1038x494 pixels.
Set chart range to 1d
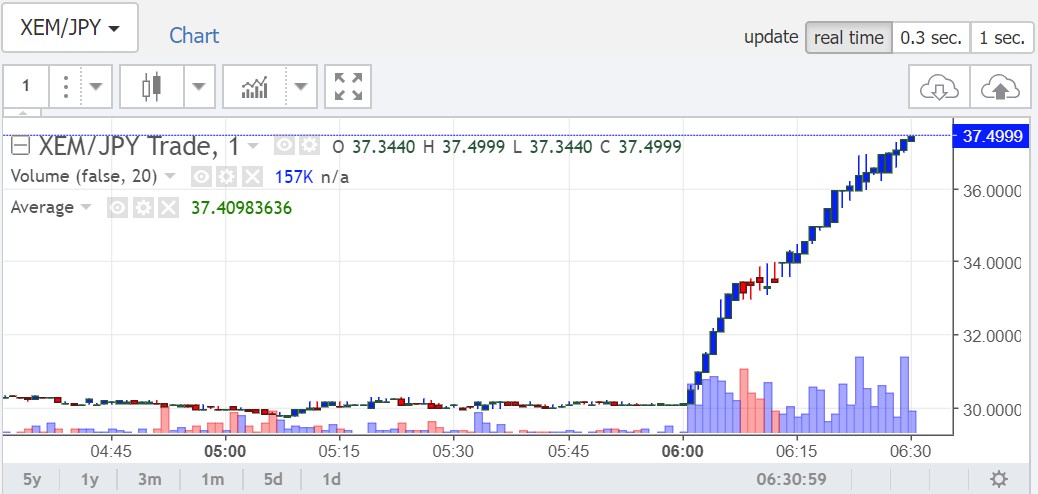331,479
